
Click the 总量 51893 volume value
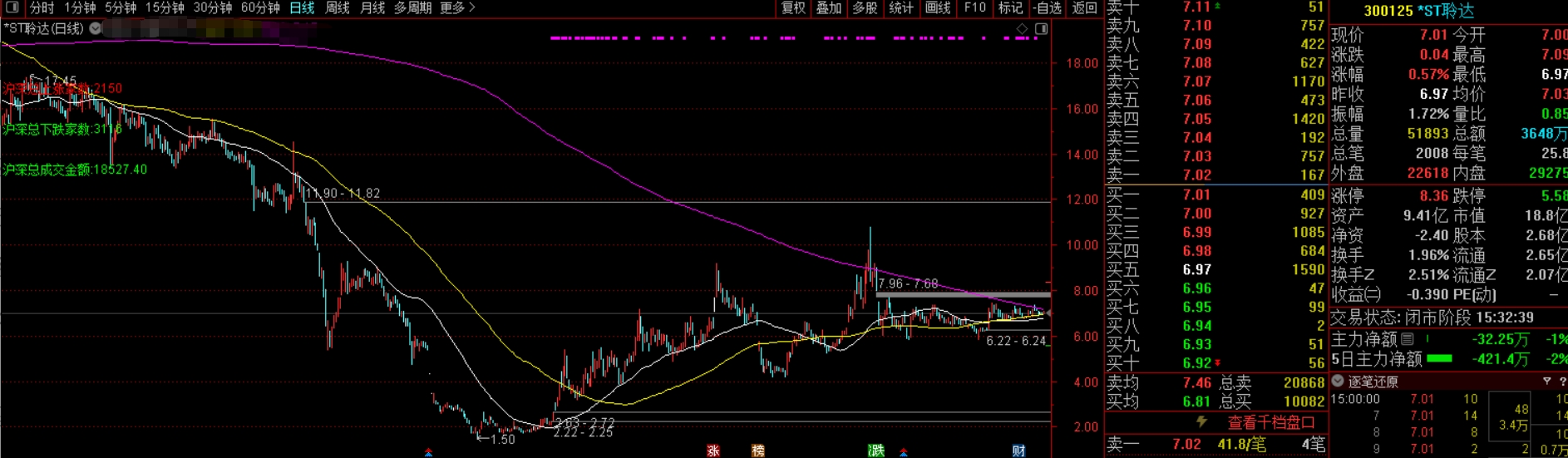[x=1427, y=133]
